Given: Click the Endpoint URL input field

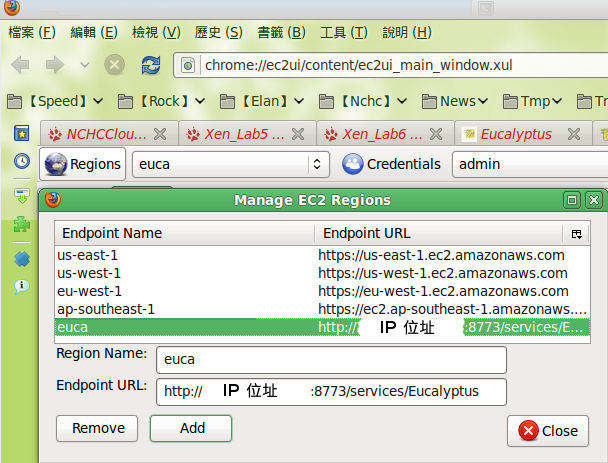Looking at the screenshot, I should click(x=332, y=392).
